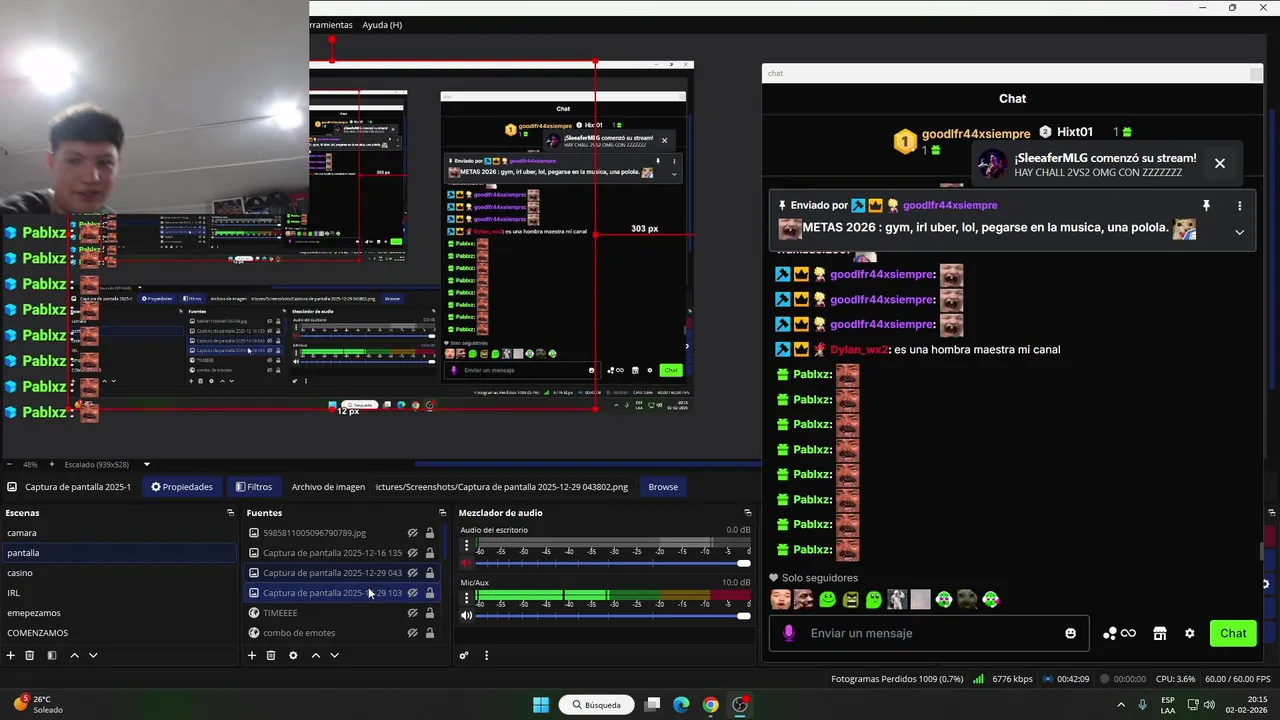1280x720 pixels.
Task: Click Browse to pick an image file
Action: 663,487
